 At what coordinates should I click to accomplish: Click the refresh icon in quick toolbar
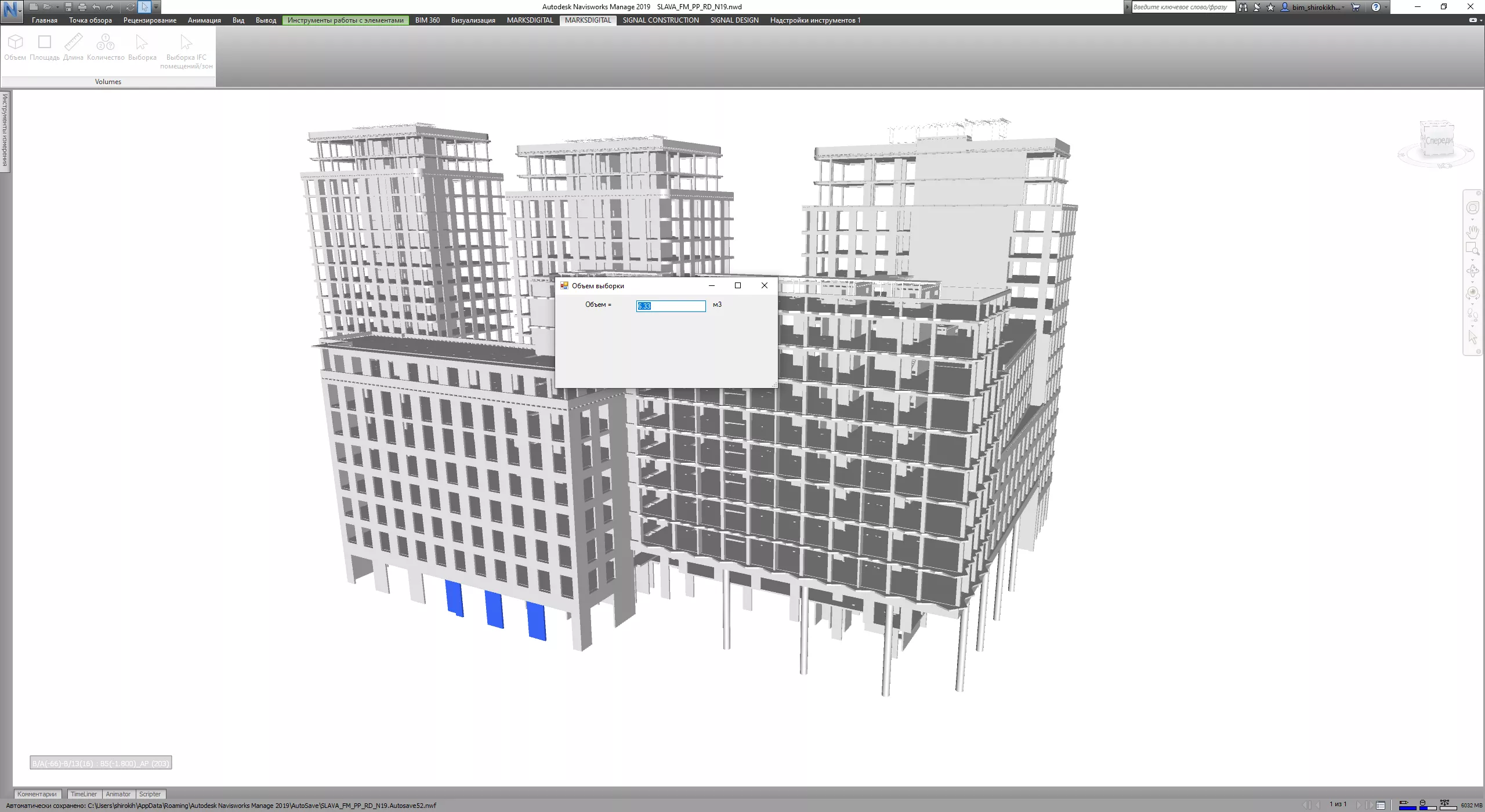pyautogui.click(x=130, y=7)
